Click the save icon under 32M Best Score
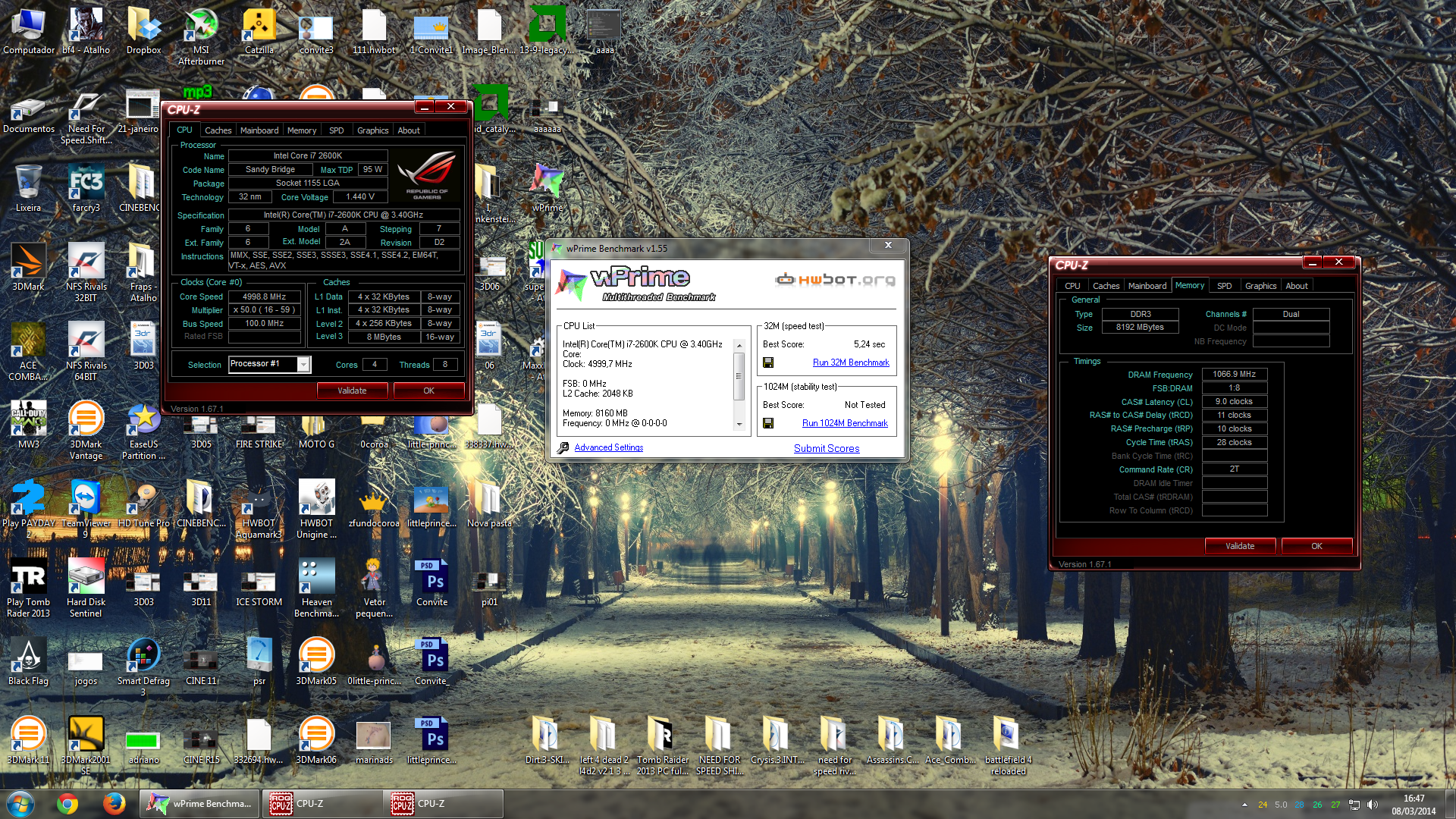 point(768,362)
